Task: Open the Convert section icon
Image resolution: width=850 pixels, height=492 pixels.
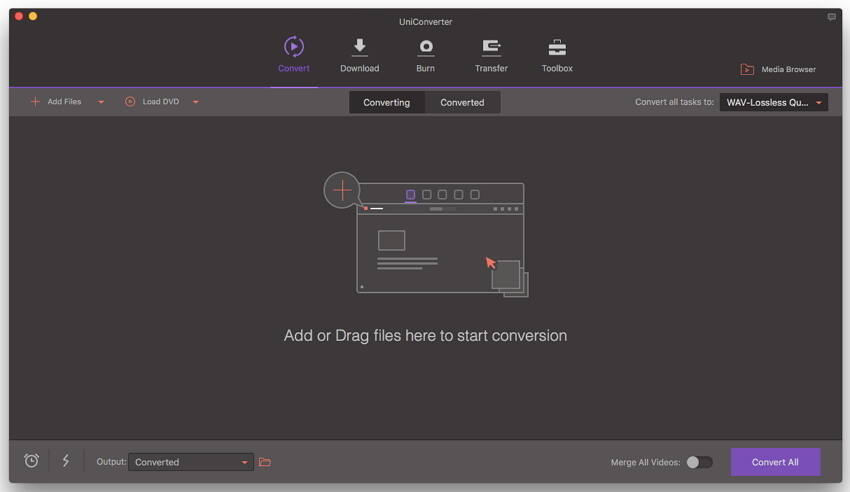Action: click(294, 47)
